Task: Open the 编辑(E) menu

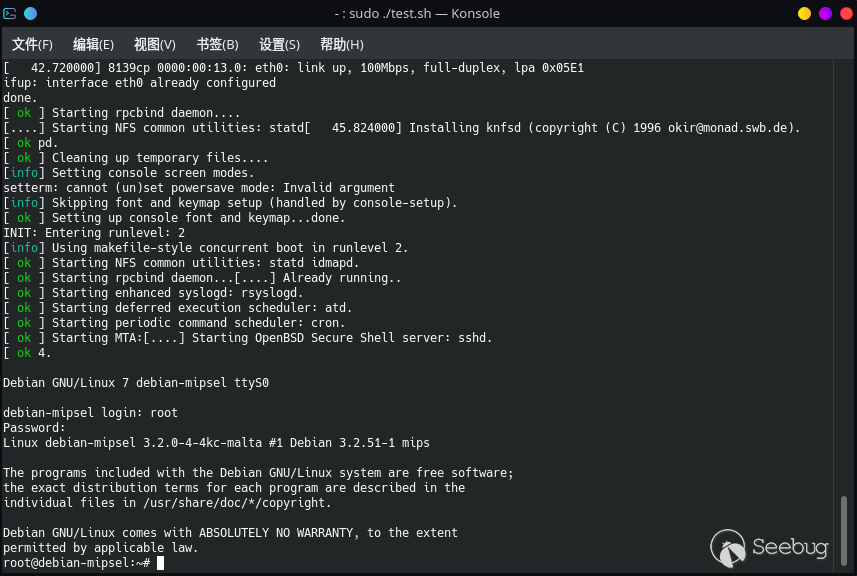Action: coord(93,45)
